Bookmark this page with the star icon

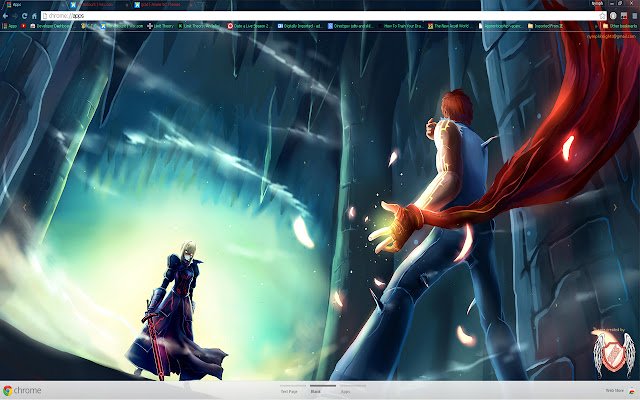(602, 16)
